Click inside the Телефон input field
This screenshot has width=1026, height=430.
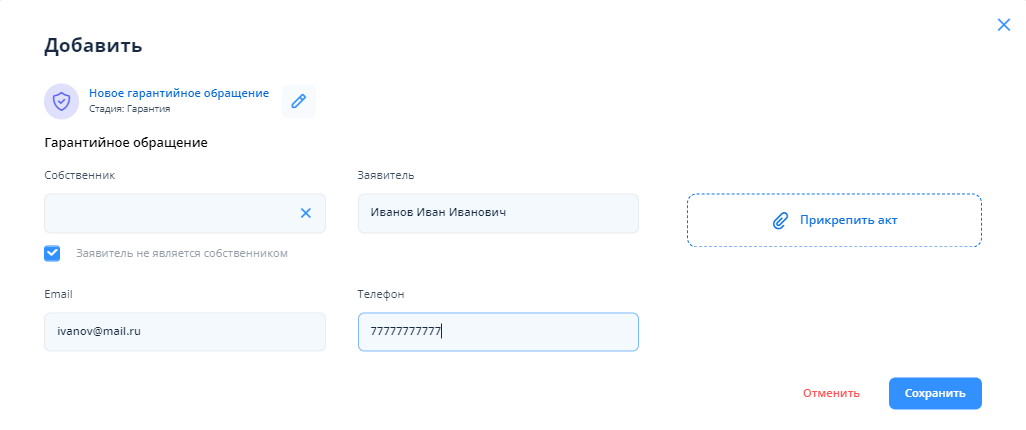click(x=498, y=332)
